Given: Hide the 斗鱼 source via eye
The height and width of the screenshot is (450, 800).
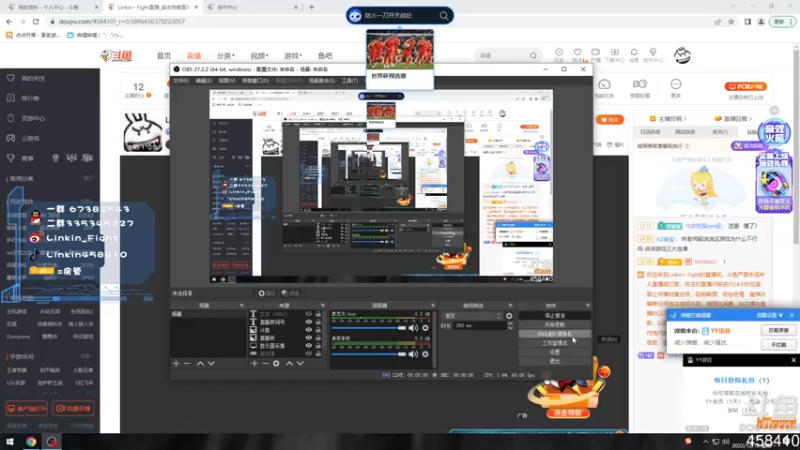Looking at the screenshot, I should tap(308, 330).
